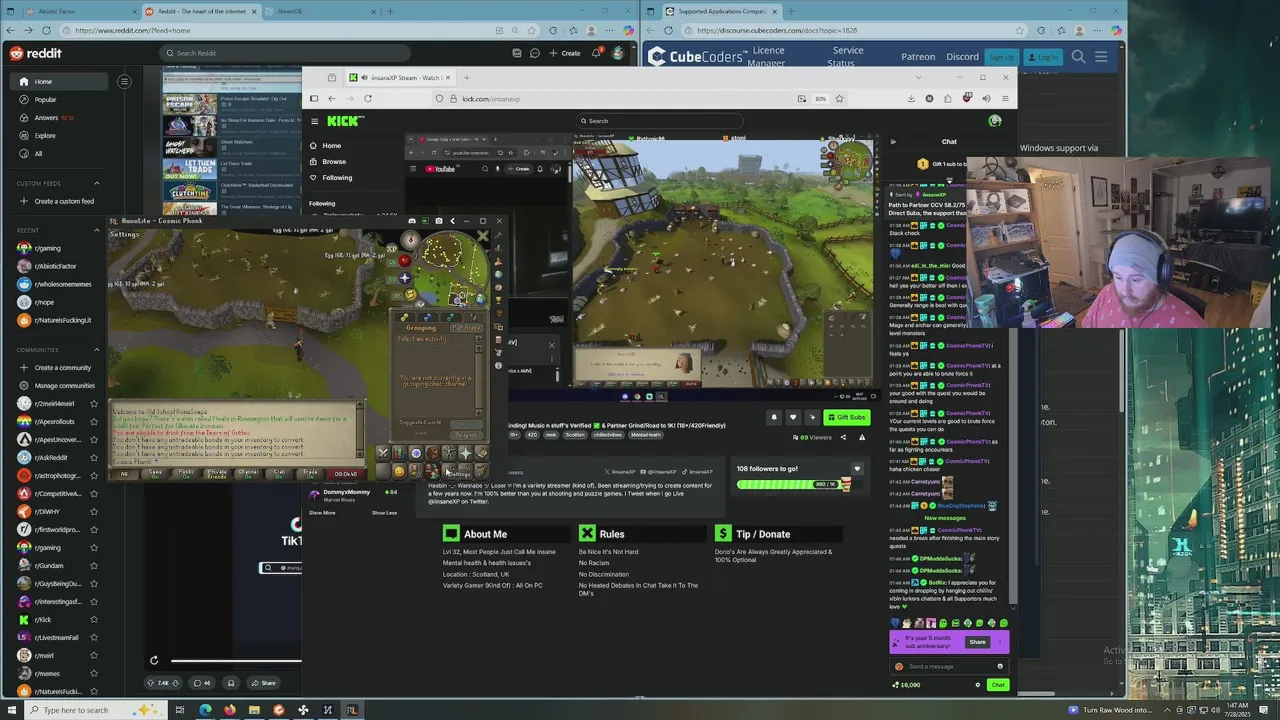Collapse the Custom Feeds section
Image resolution: width=1280 pixels, height=720 pixels.
coord(97,184)
